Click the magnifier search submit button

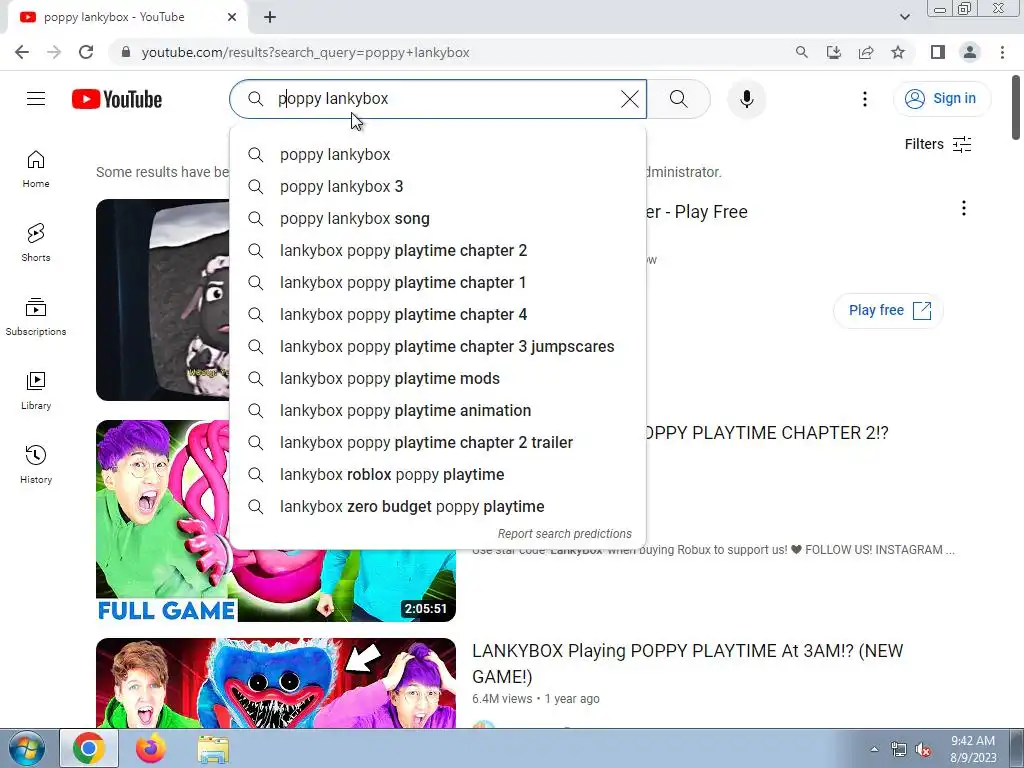(679, 99)
